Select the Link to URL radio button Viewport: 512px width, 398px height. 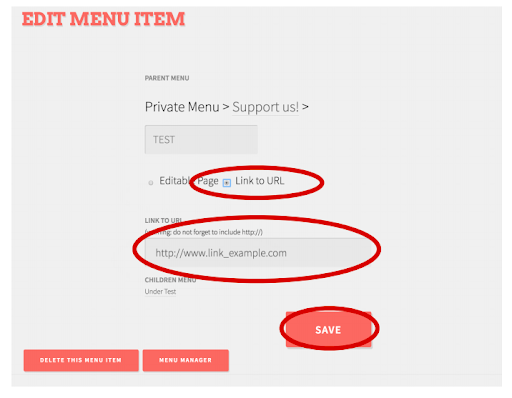(227, 183)
